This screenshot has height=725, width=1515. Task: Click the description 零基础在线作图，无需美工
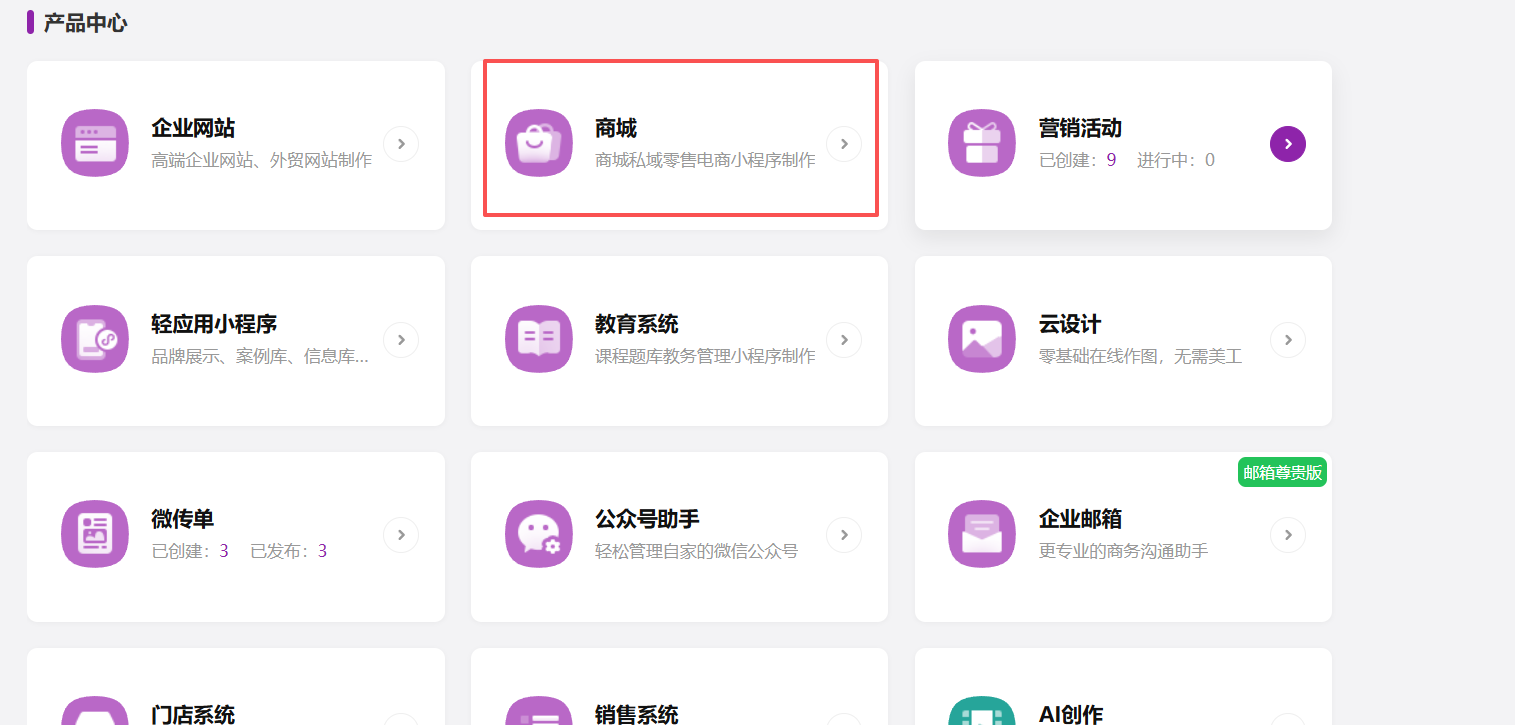pyautogui.click(x=1140, y=356)
